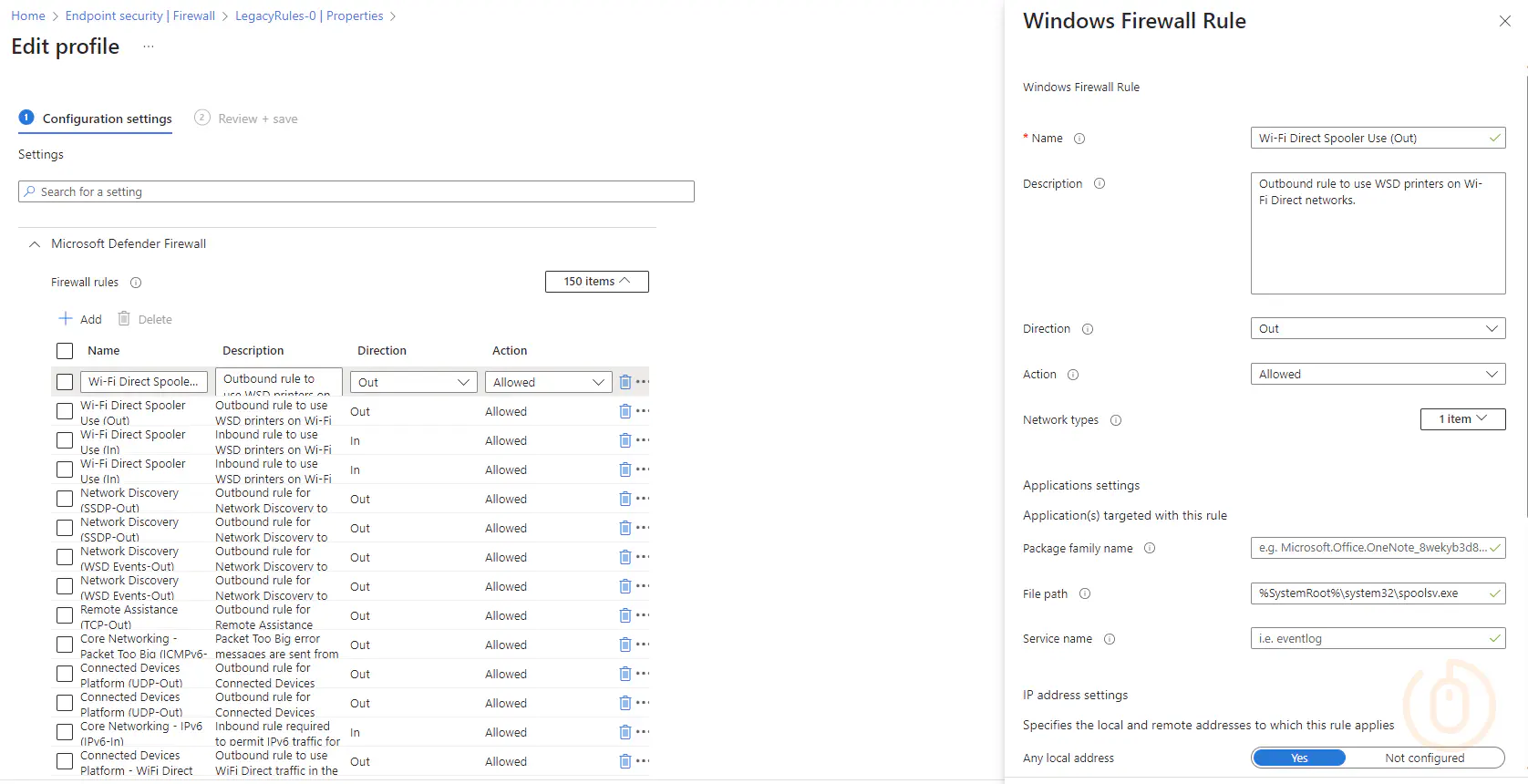Click the info icon beside File path
1528x784 pixels.
pyautogui.click(x=1085, y=594)
